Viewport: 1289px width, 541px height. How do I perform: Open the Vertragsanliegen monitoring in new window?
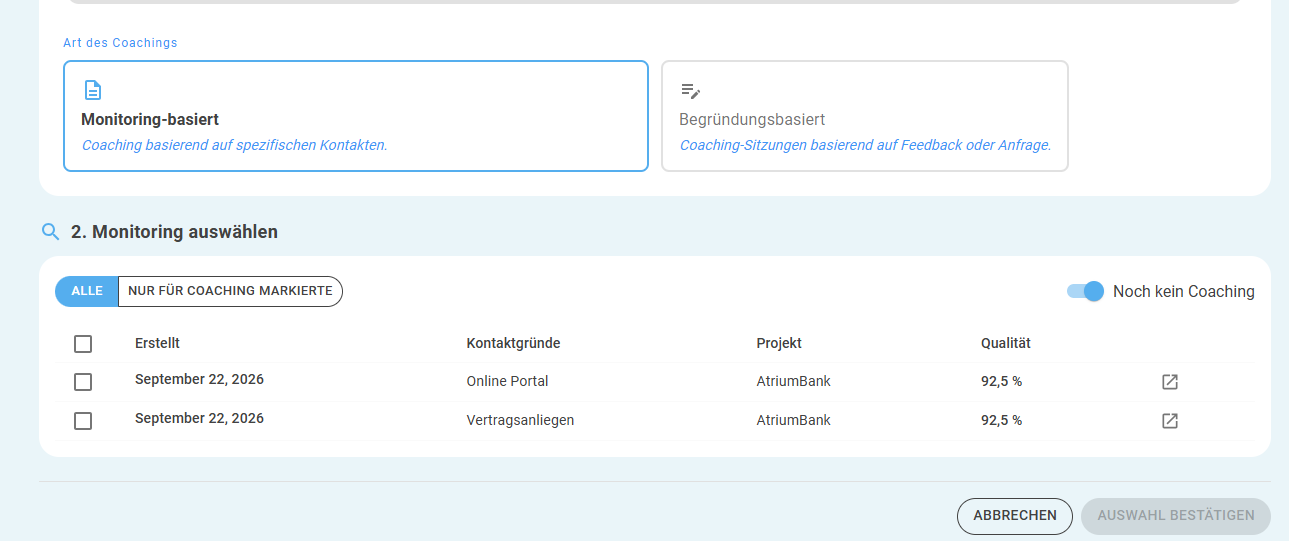point(1169,421)
